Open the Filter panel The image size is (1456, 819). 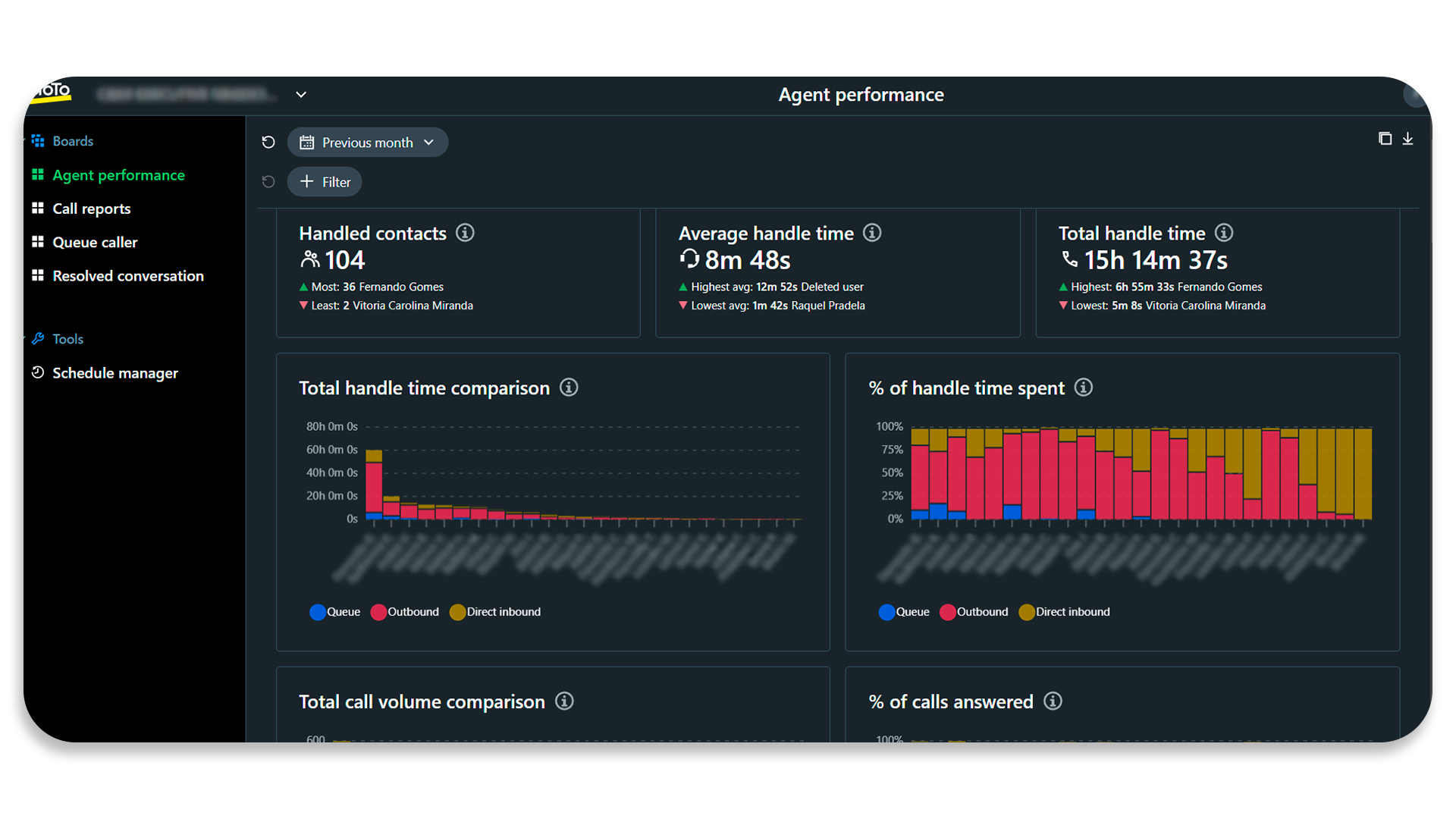coord(326,182)
